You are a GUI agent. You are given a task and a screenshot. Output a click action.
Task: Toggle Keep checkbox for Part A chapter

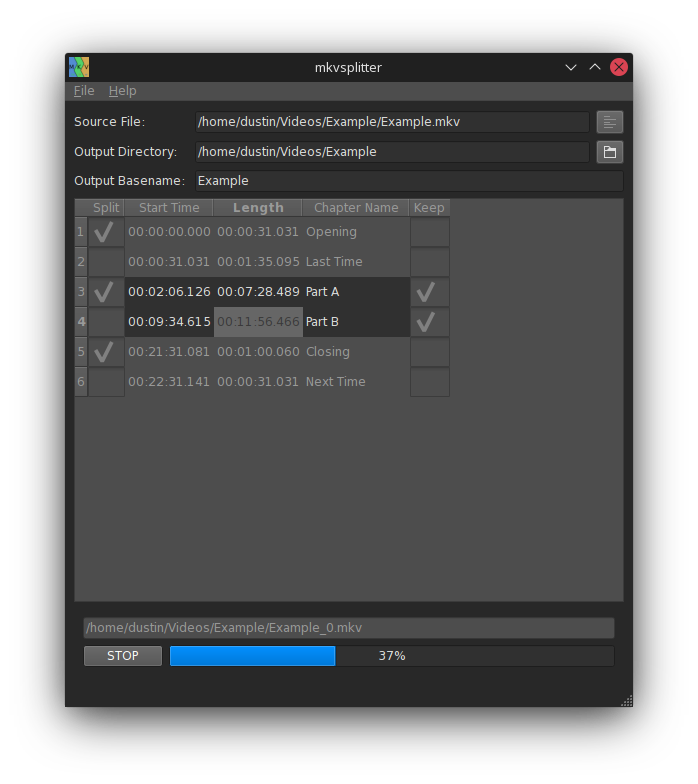(430, 292)
